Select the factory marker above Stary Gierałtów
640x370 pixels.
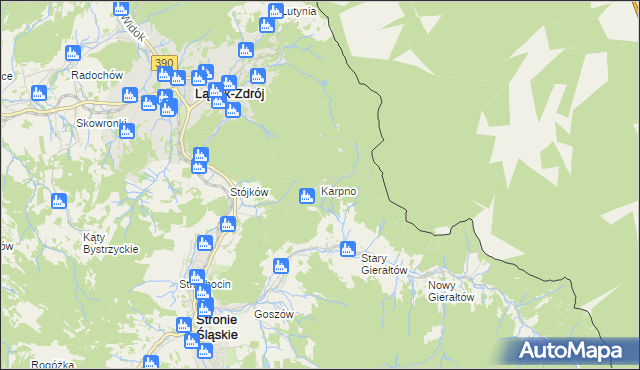348,249
